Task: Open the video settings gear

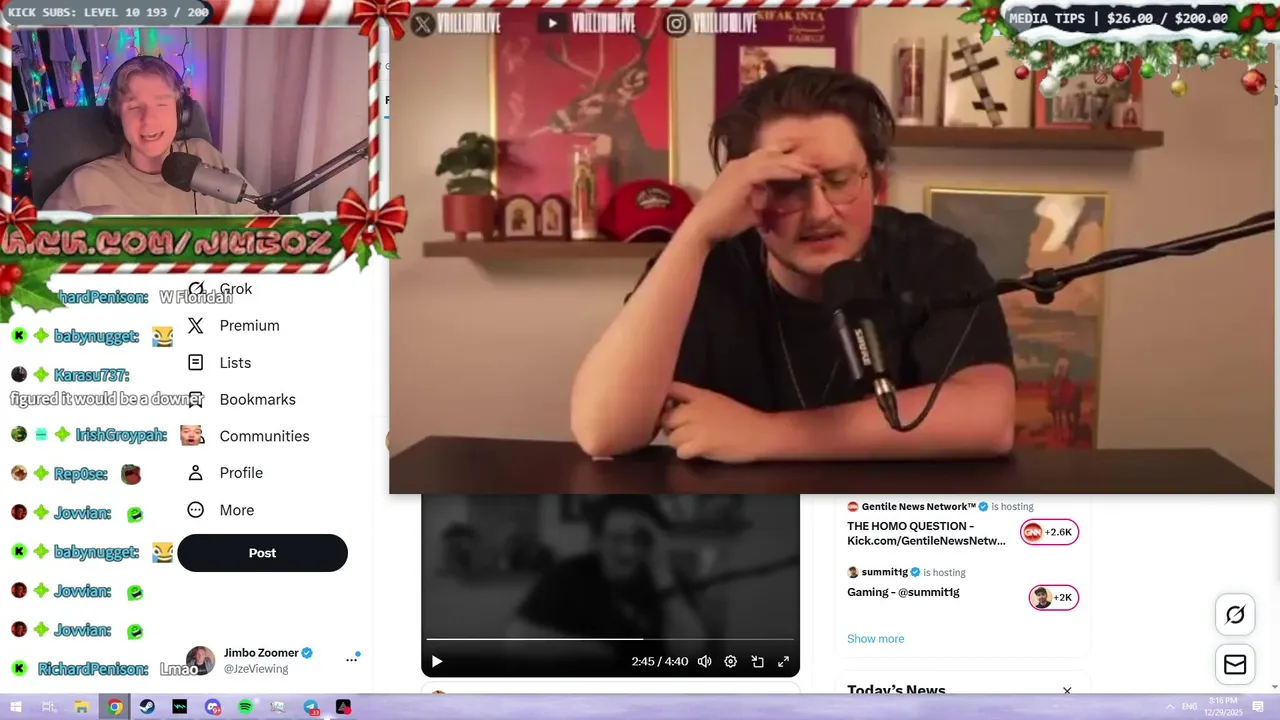Action: click(730, 661)
